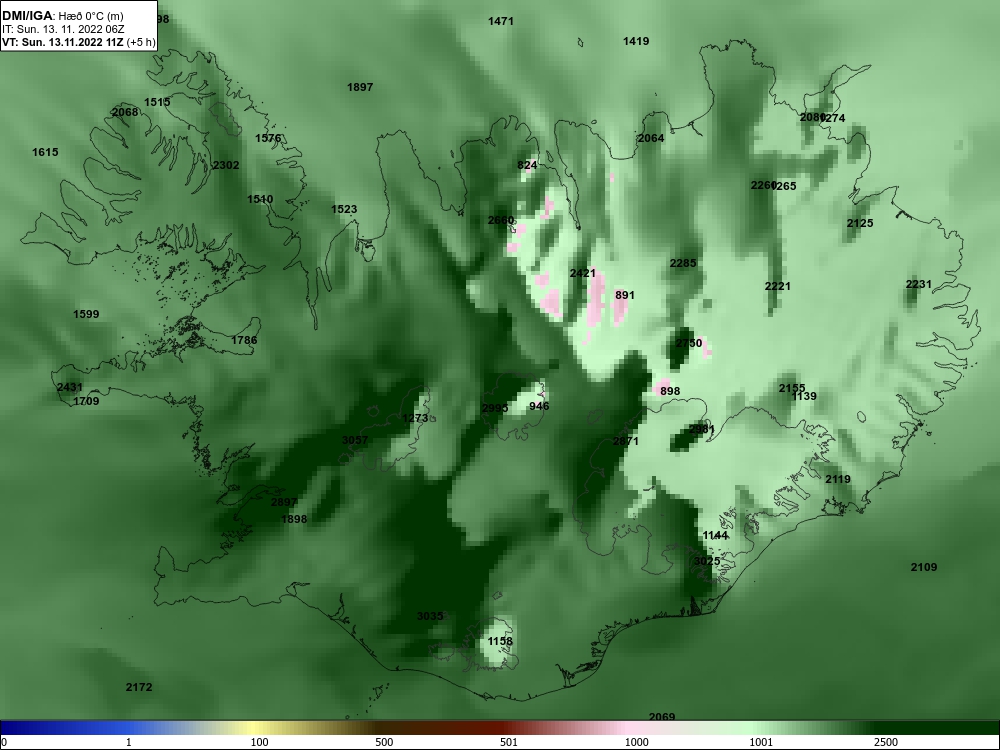Screen dimensions: 1000x750
Task: Click the map value 1709
Action: tap(86, 401)
